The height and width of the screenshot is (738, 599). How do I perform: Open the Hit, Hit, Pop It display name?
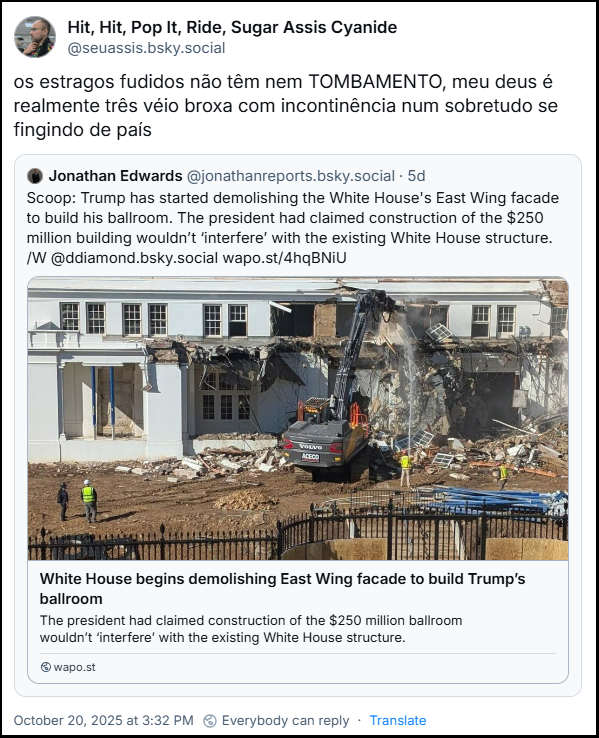click(x=232, y=27)
